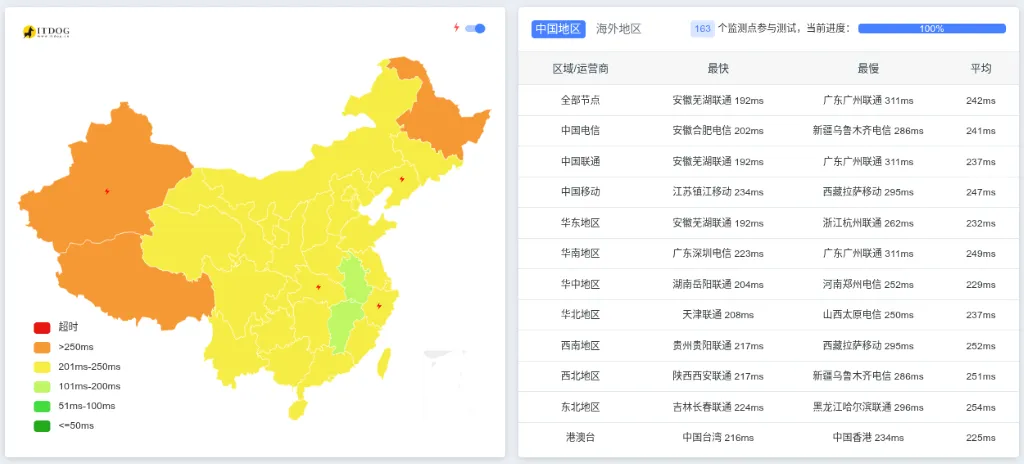Viewport: 1024px width, 464px height.
Task: Select the 华北地区 row label
Action: click(x=580, y=315)
